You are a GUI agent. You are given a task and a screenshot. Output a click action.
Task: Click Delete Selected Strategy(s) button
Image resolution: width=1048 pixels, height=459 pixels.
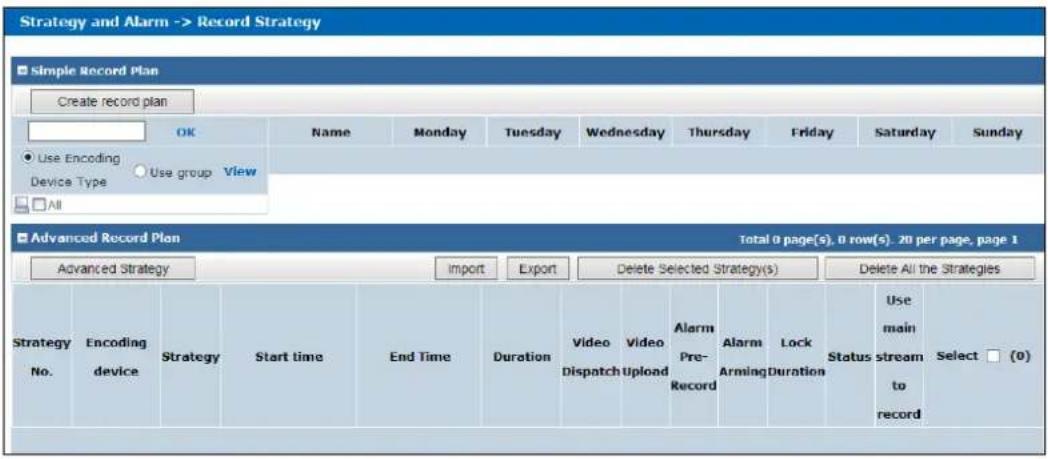point(697,269)
